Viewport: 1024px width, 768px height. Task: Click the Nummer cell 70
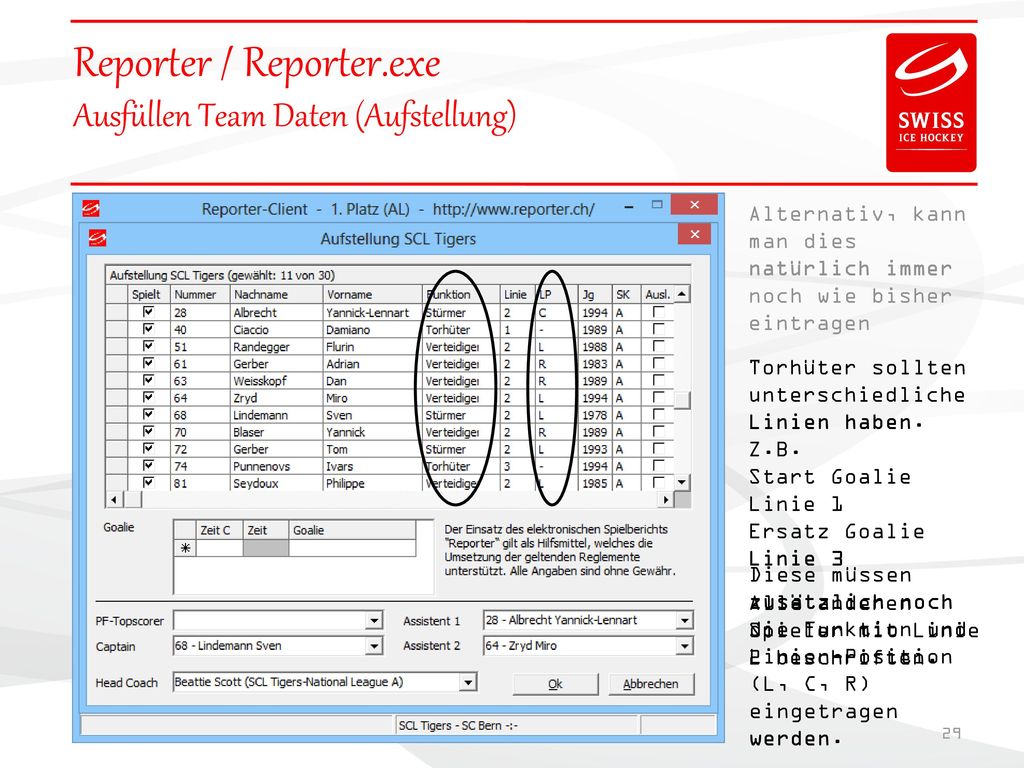pyautogui.click(x=200, y=432)
